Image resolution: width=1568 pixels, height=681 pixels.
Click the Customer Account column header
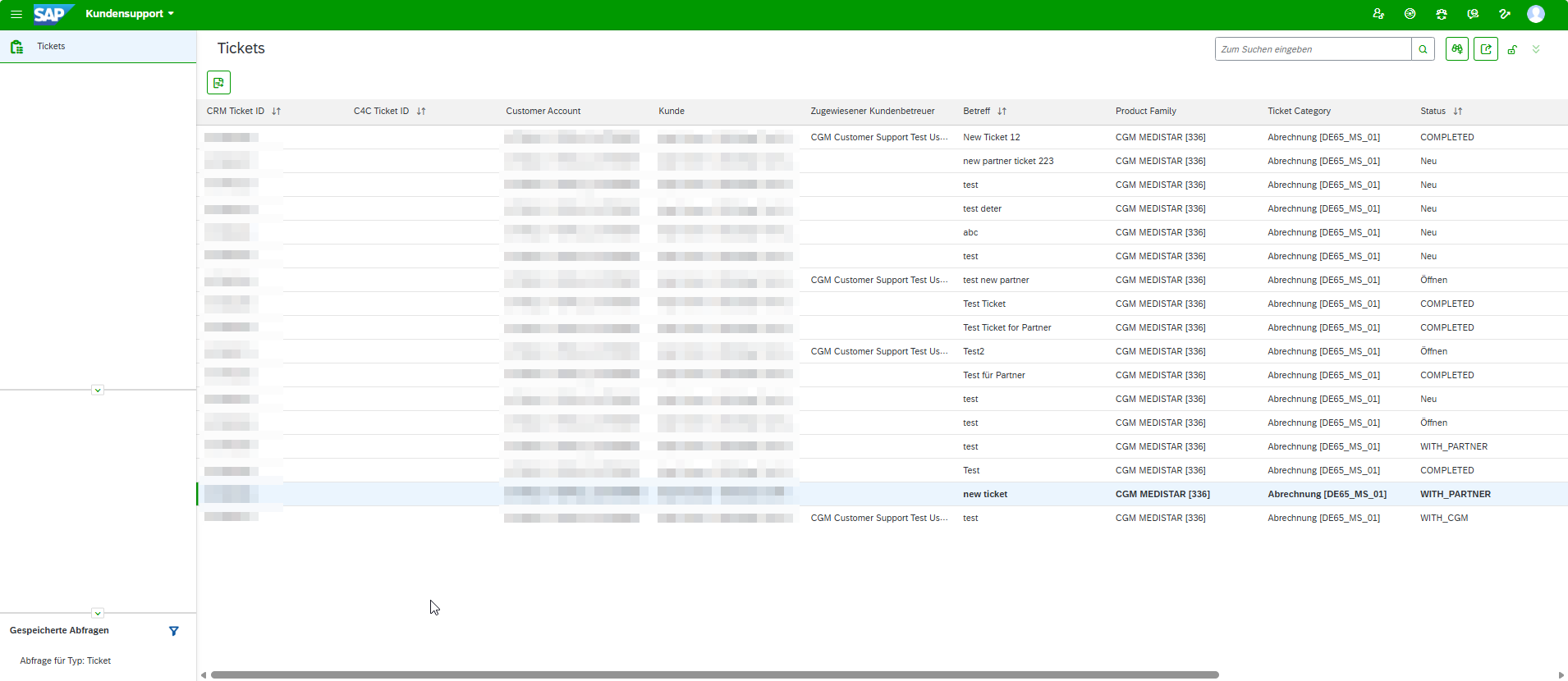(543, 111)
